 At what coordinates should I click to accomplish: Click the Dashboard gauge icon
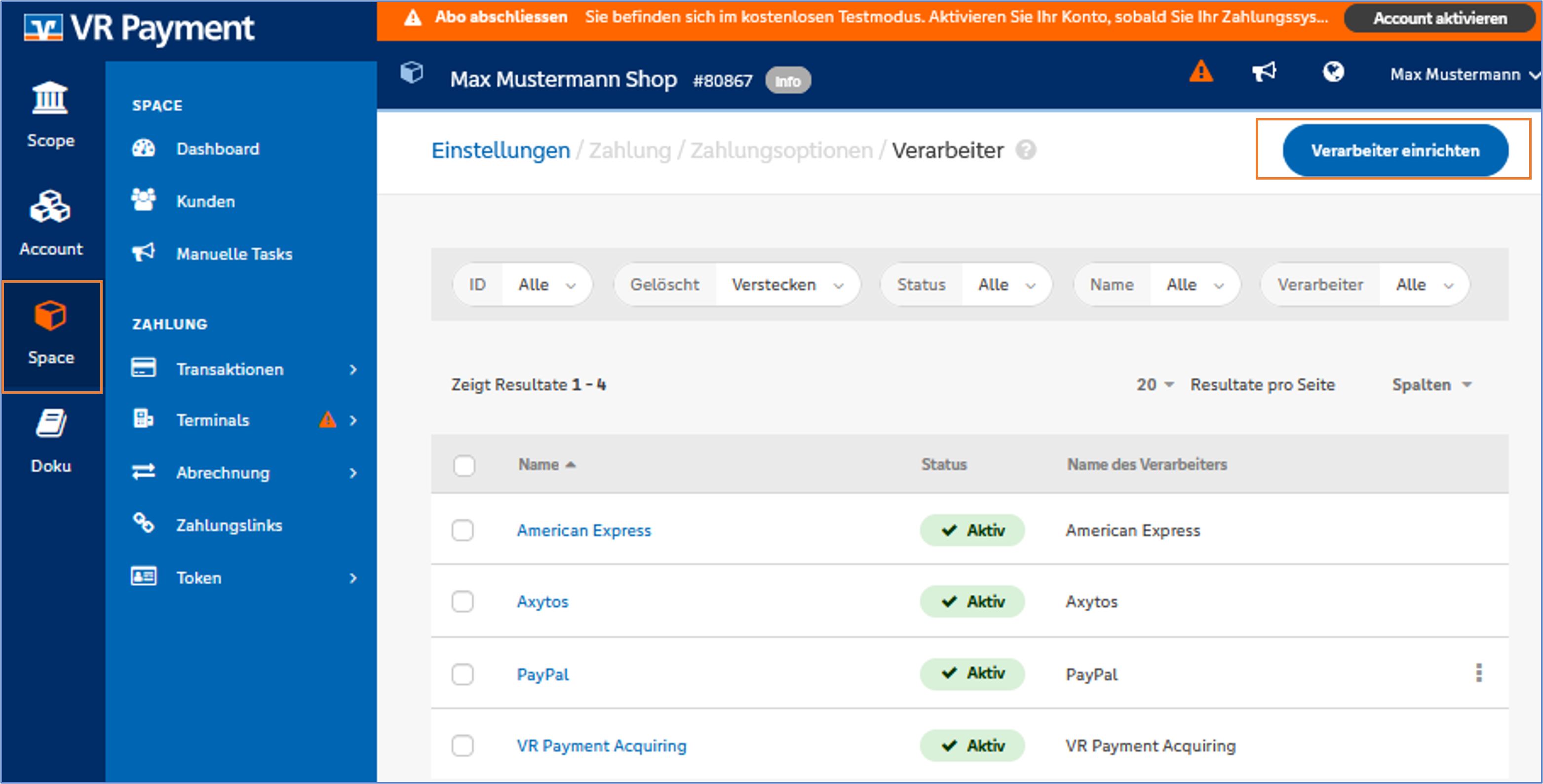pyautogui.click(x=143, y=149)
